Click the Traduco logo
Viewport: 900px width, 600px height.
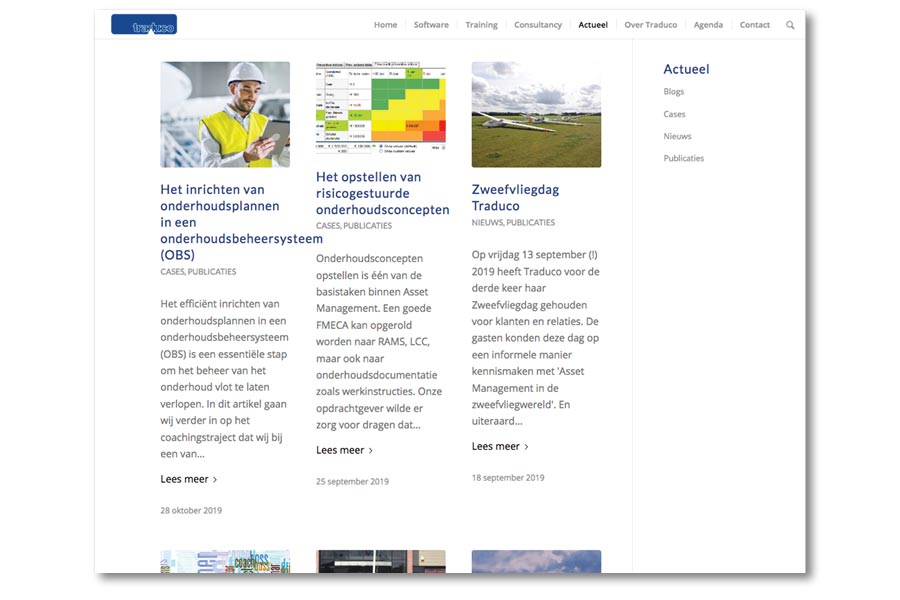(144, 25)
